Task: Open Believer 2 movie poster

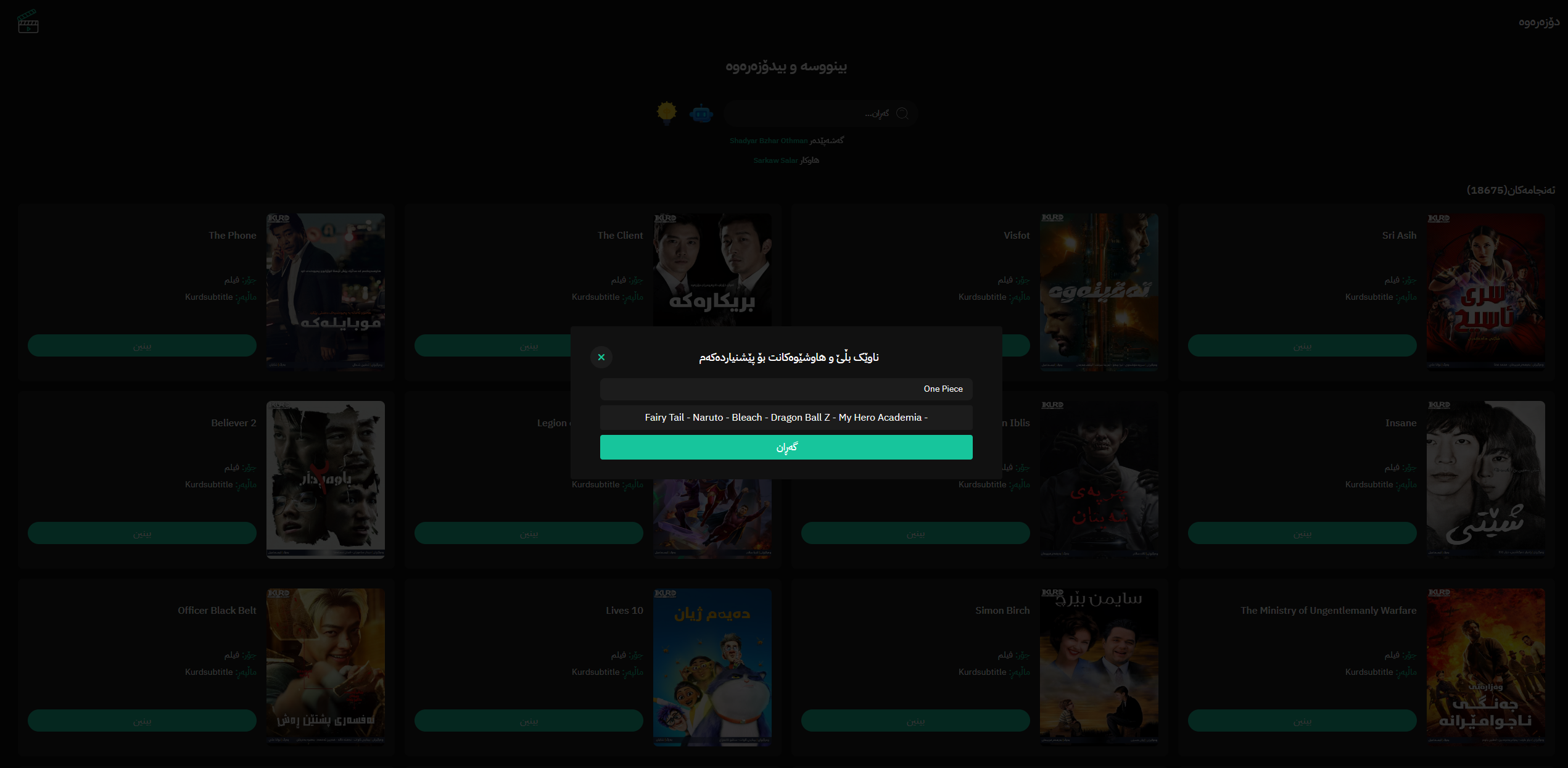Action: (326, 480)
